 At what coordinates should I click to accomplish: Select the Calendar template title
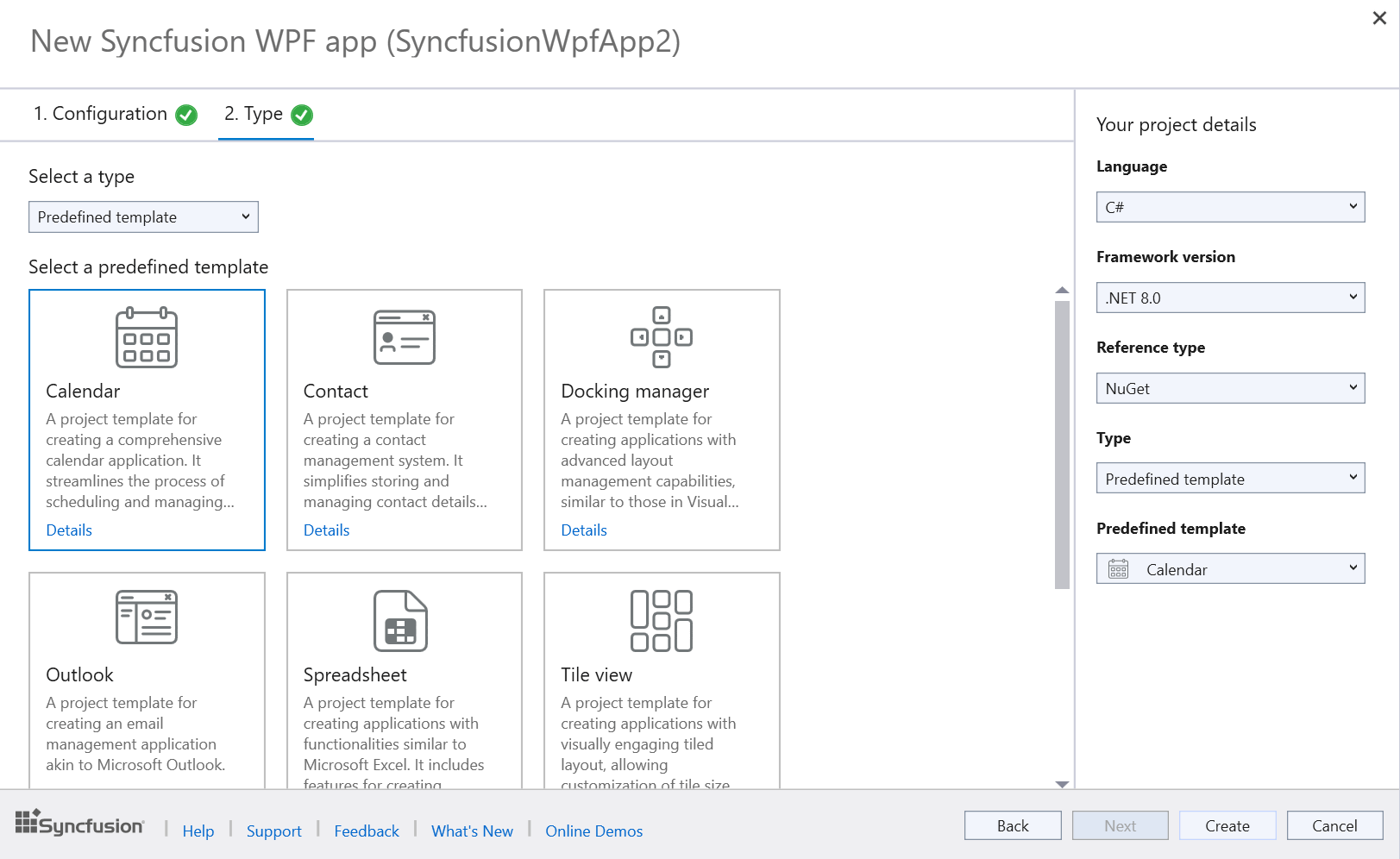point(83,392)
